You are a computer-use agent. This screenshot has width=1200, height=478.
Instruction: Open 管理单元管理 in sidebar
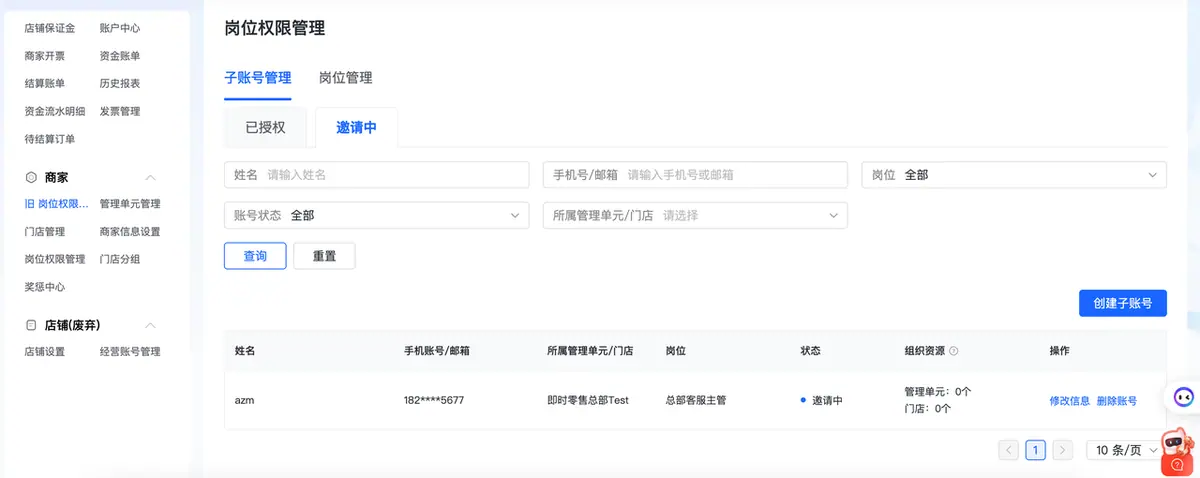click(130, 204)
